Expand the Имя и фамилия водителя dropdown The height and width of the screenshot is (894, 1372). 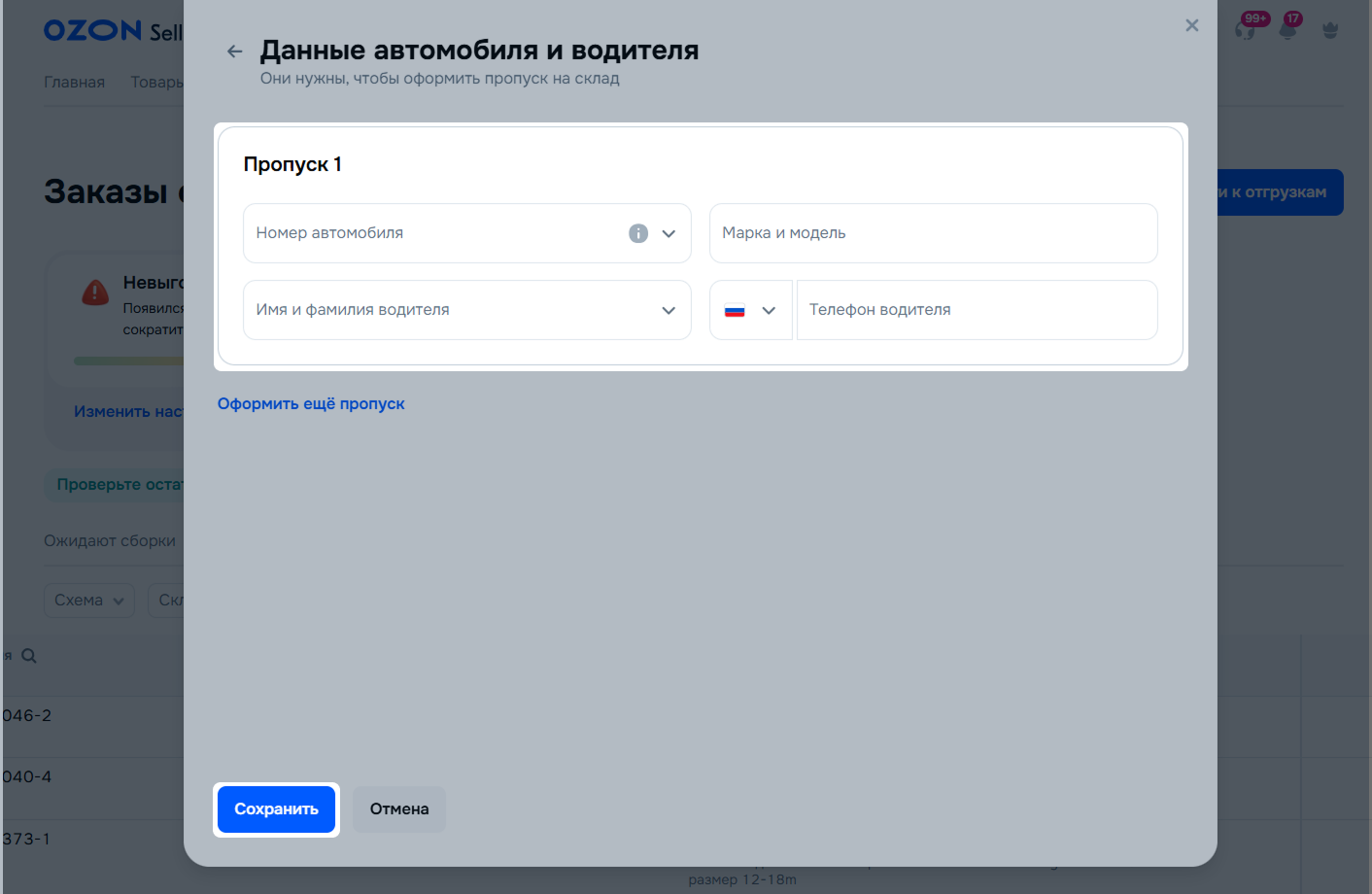click(669, 310)
